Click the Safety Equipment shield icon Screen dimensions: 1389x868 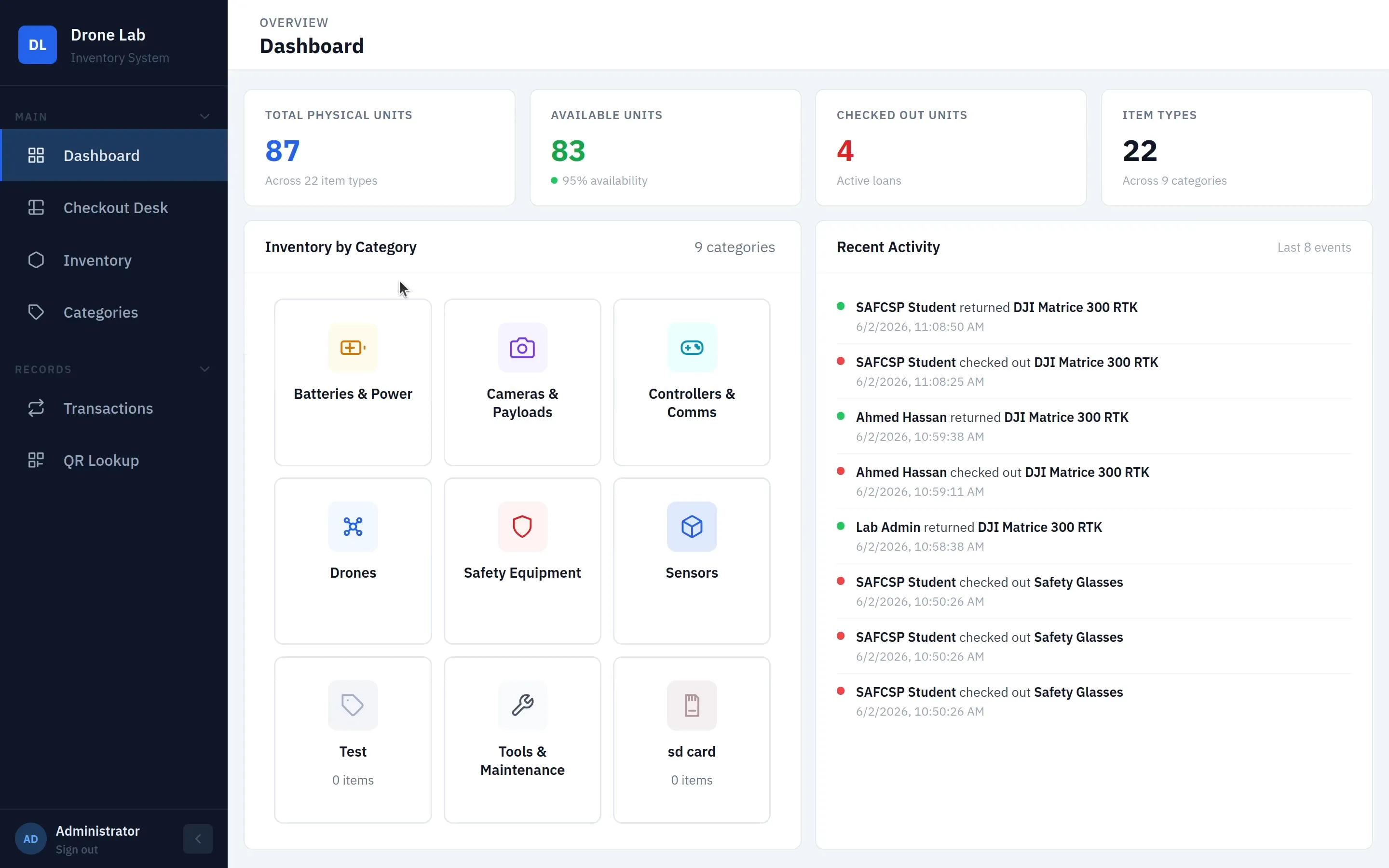pyautogui.click(x=522, y=527)
